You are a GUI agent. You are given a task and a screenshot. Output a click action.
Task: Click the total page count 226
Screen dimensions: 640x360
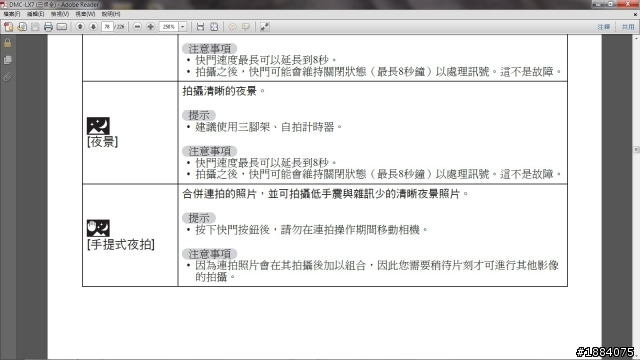(120, 27)
